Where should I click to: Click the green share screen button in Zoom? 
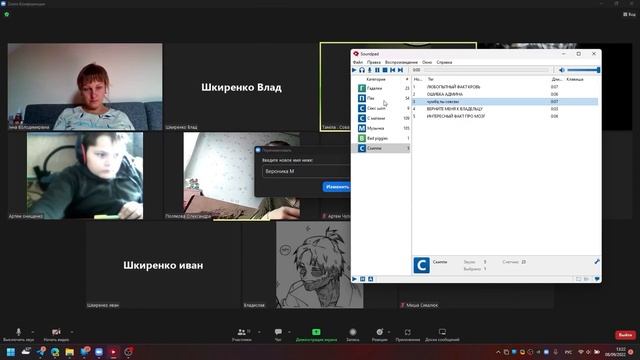point(316,334)
